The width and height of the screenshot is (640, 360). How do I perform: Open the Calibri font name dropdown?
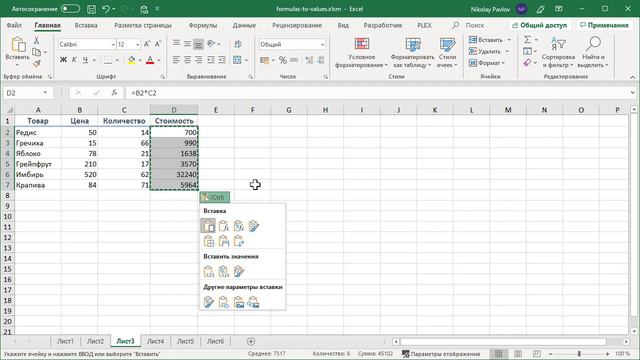(x=113, y=44)
